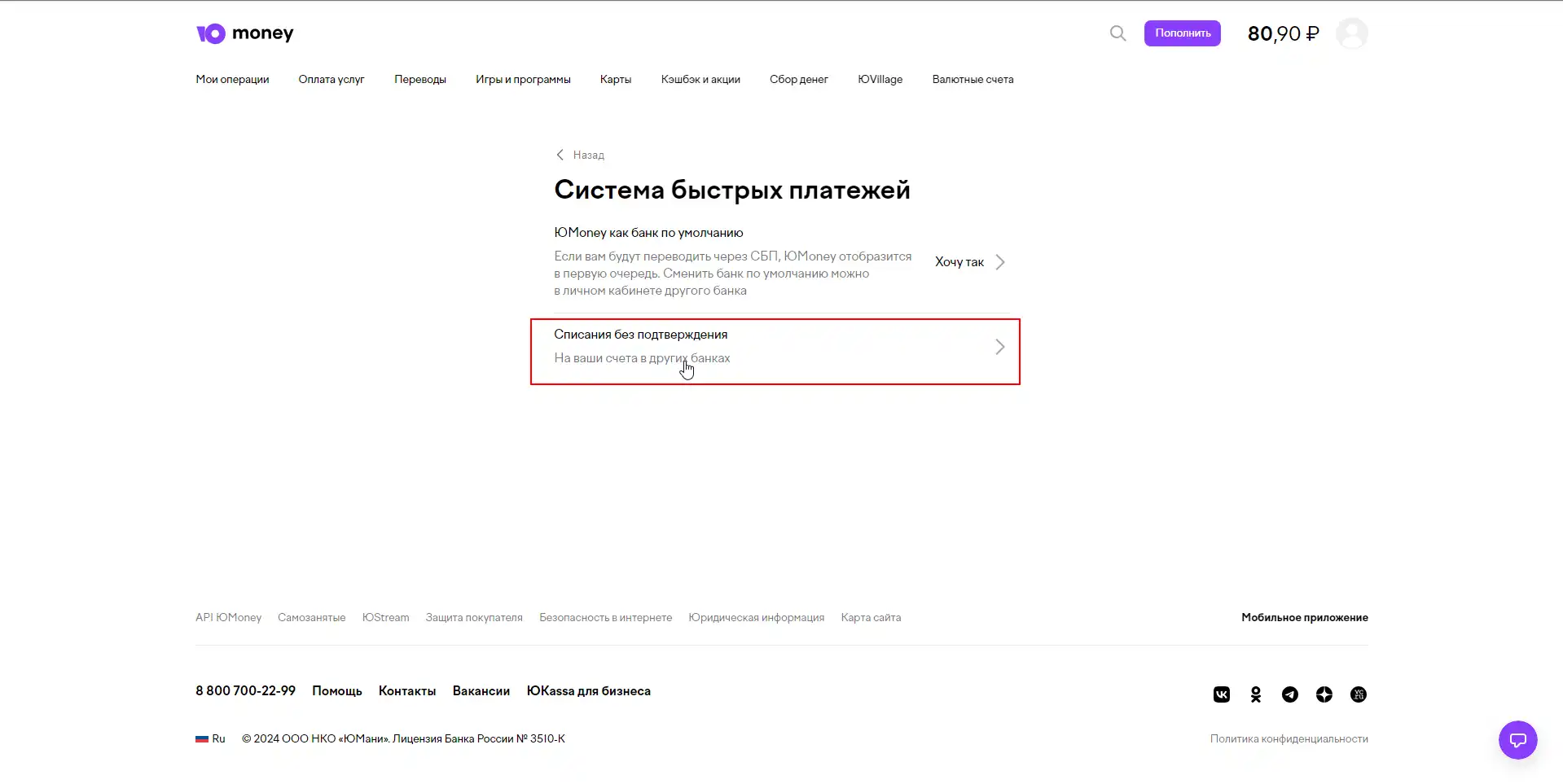Open "Политика конфиденциальности" footer link
Viewport: 1563px width, 784px height.
pyautogui.click(x=1289, y=739)
